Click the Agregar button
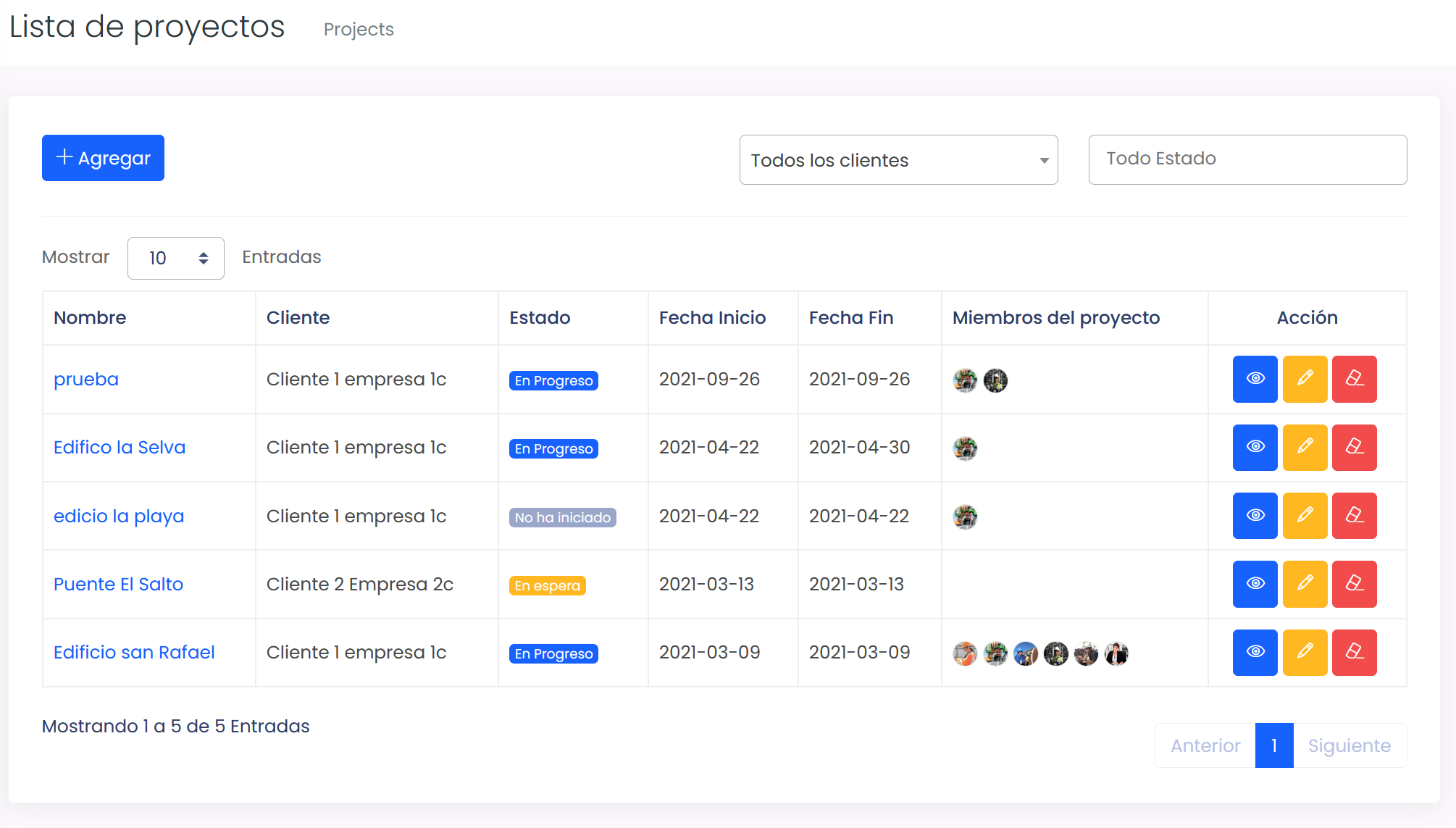The image size is (1456, 828). [103, 158]
